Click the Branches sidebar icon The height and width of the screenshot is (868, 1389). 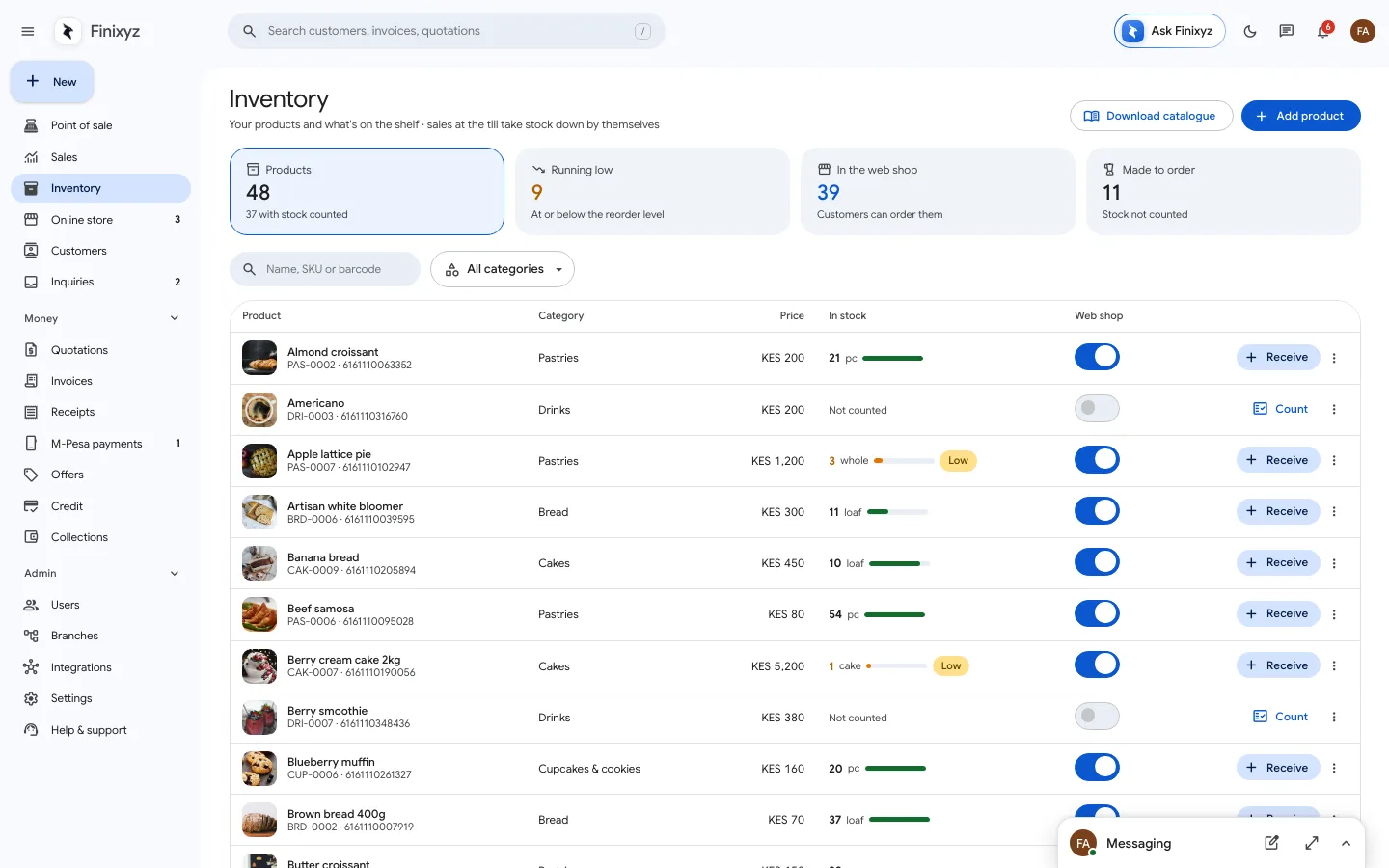[x=31, y=636]
